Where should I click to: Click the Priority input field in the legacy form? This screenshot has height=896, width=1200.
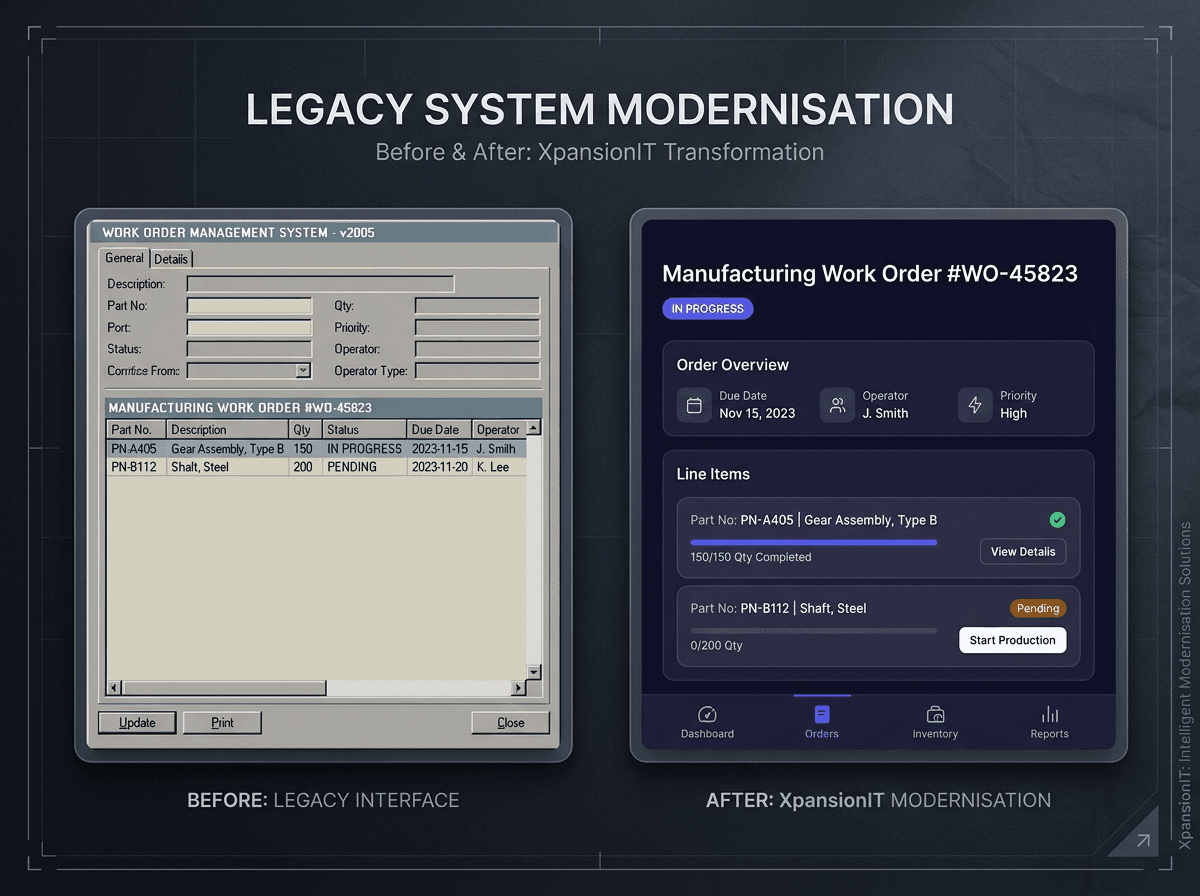[x=477, y=328]
